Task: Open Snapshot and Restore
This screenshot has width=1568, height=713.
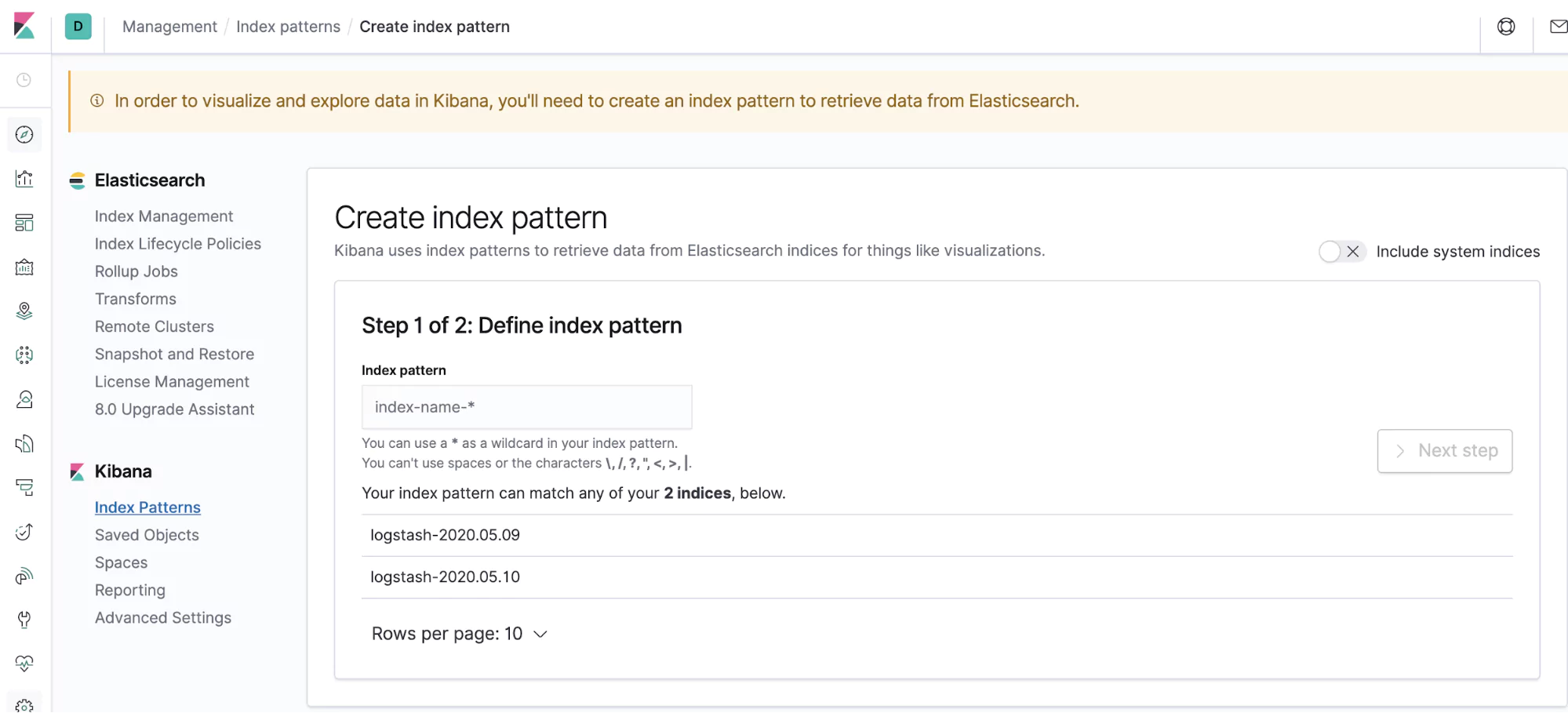Action: [x=174, y=354]
